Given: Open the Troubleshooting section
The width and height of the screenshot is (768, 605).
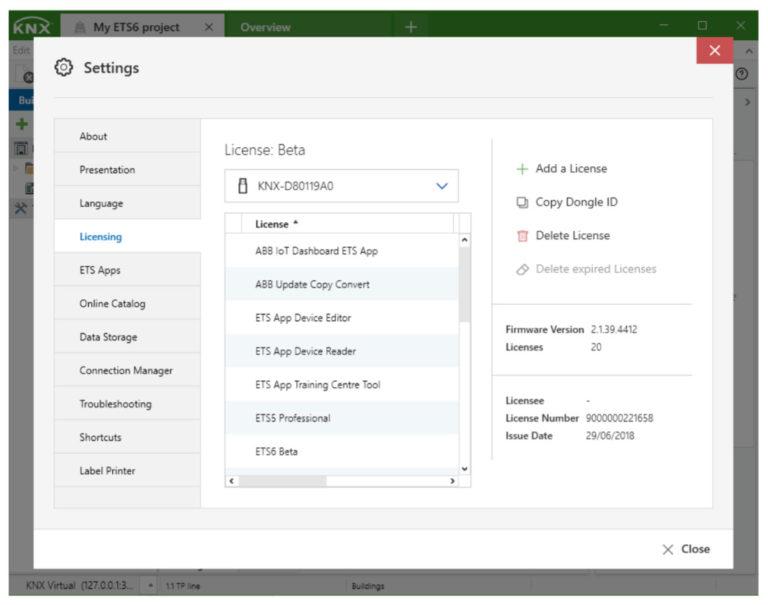Looking at the screenshot, I should coord(127,404).
